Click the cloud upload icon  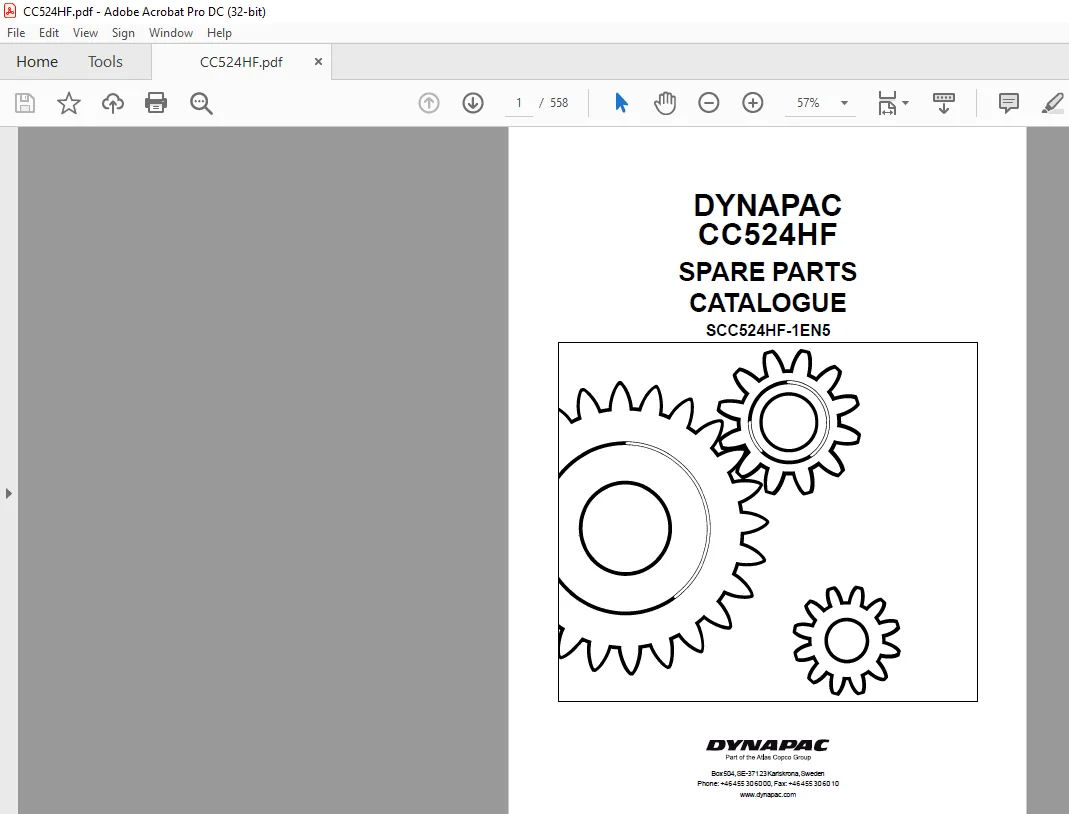pos(112,103)
